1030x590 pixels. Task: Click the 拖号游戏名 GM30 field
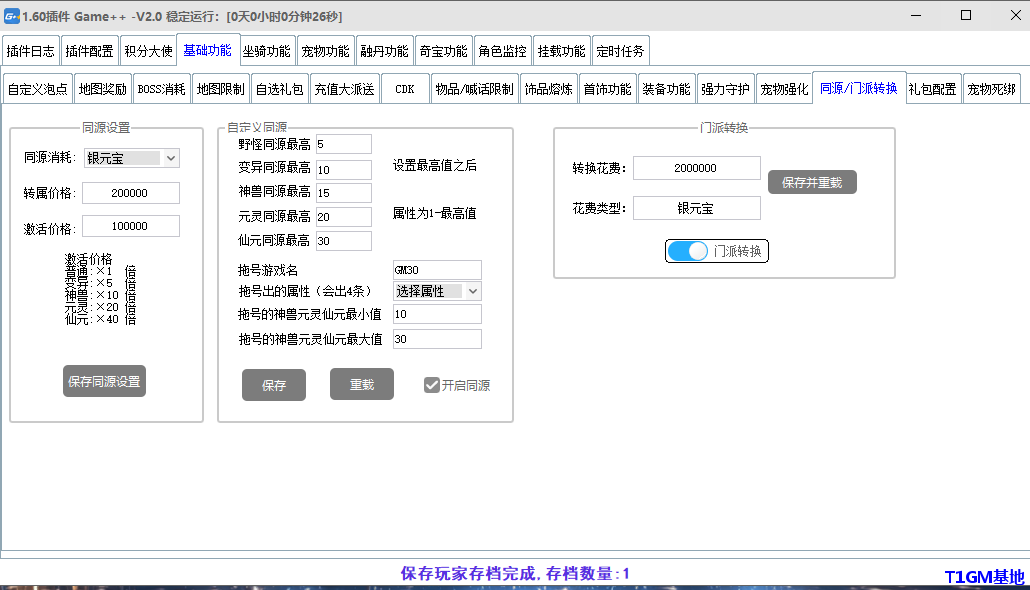click(437, 270)
